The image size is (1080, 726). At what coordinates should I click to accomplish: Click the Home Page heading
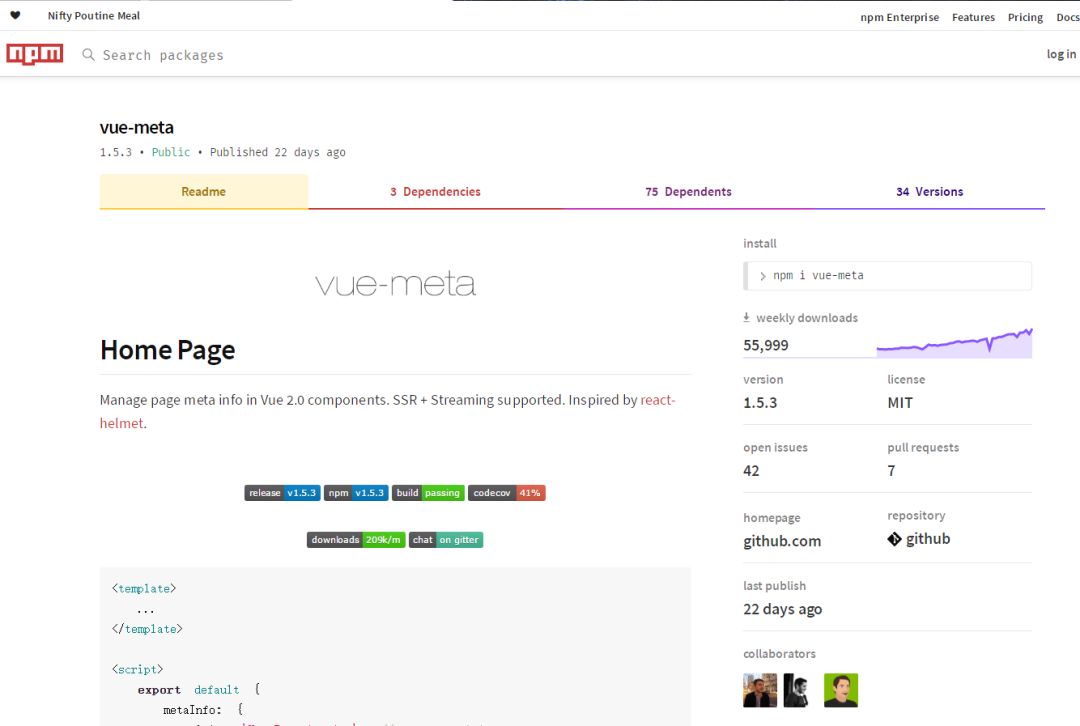167,350
